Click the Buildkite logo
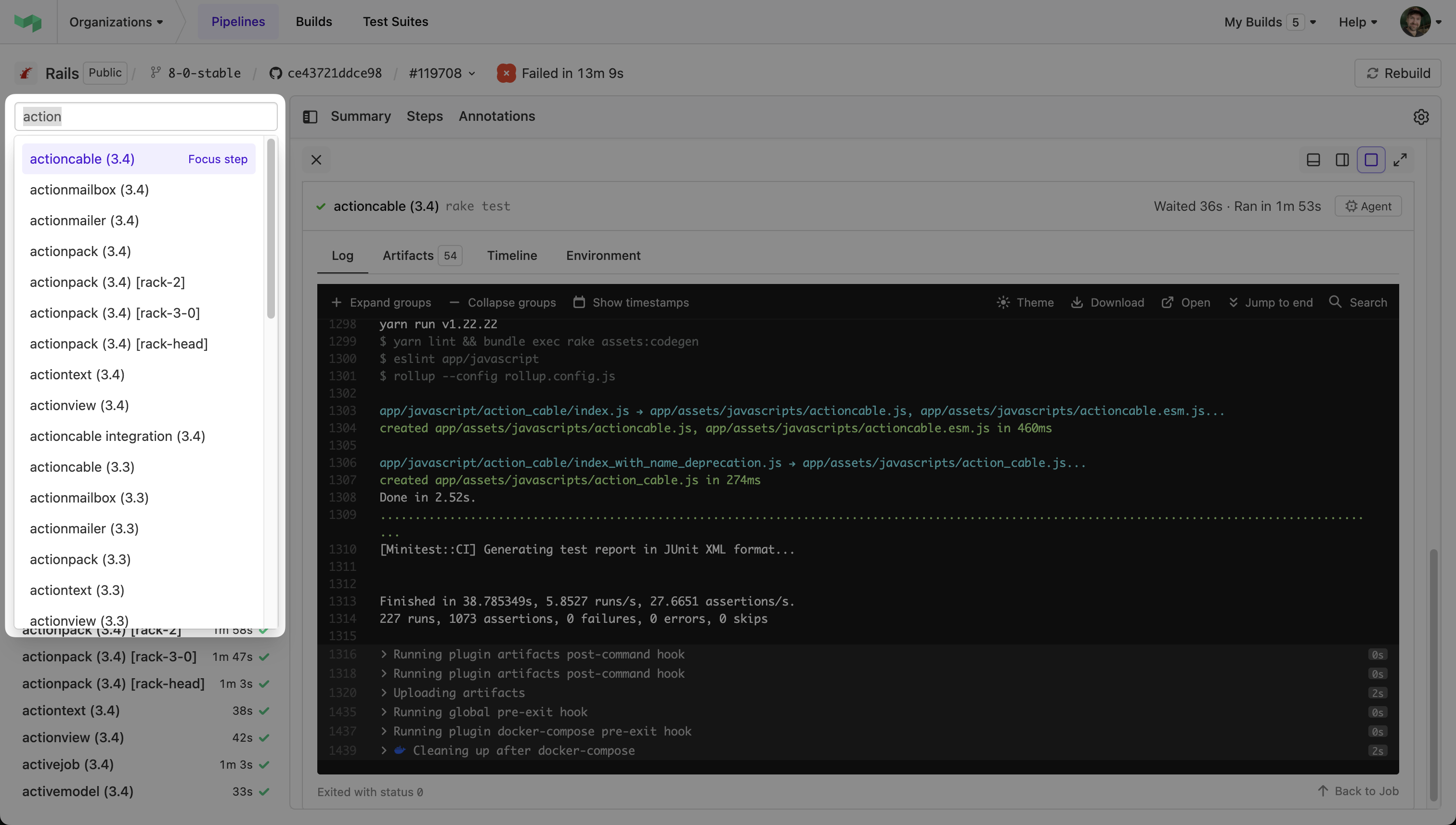This screenshot has width=1456, height=825. point(27,22)
